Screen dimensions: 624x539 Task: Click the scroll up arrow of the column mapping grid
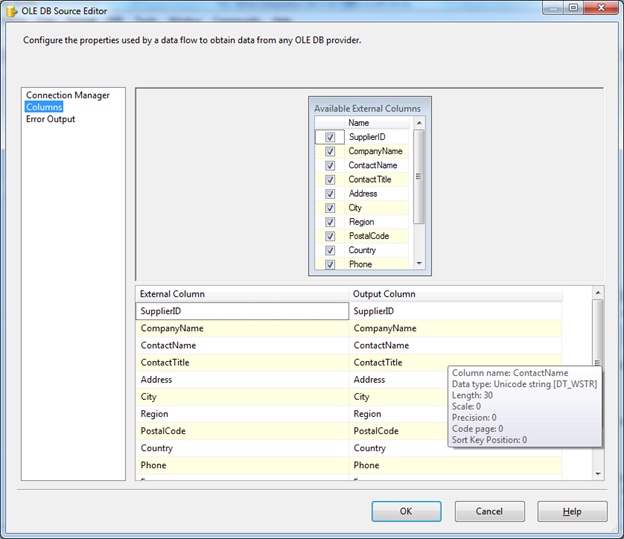coord(598,293)
